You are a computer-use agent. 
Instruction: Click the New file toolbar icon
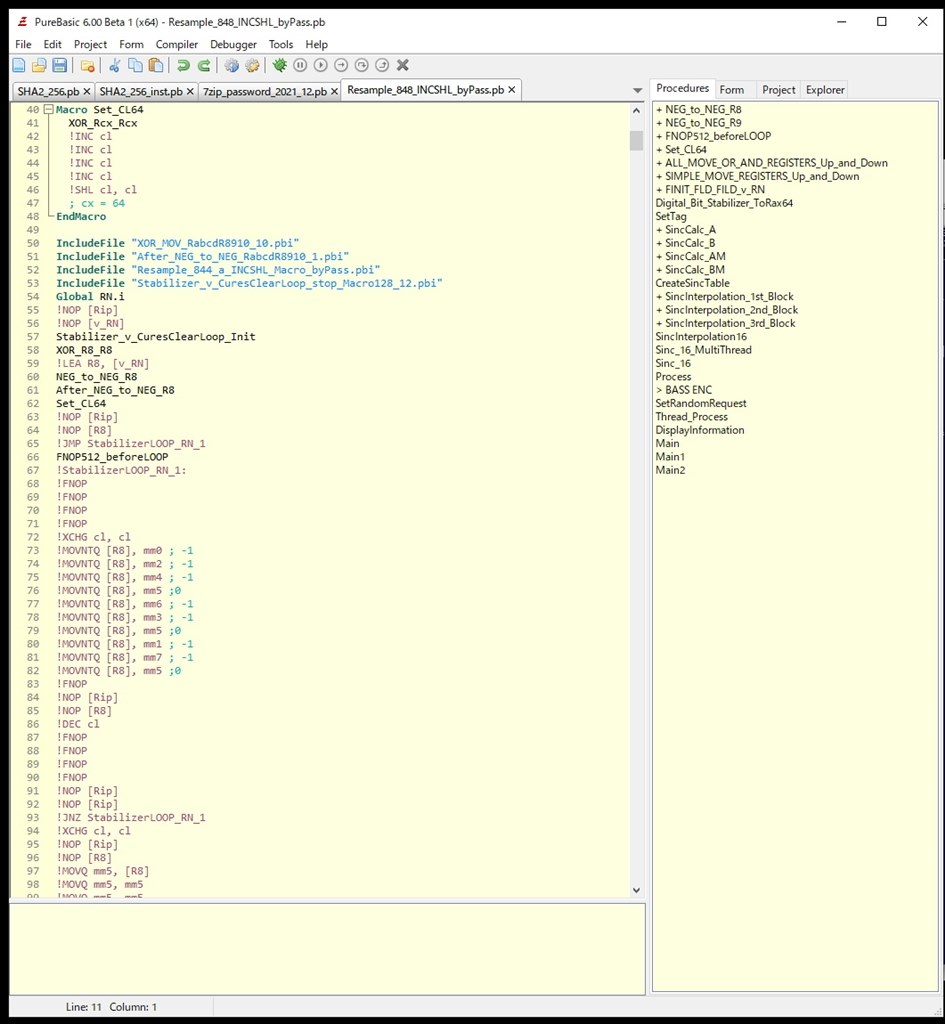tap(19, 65)
